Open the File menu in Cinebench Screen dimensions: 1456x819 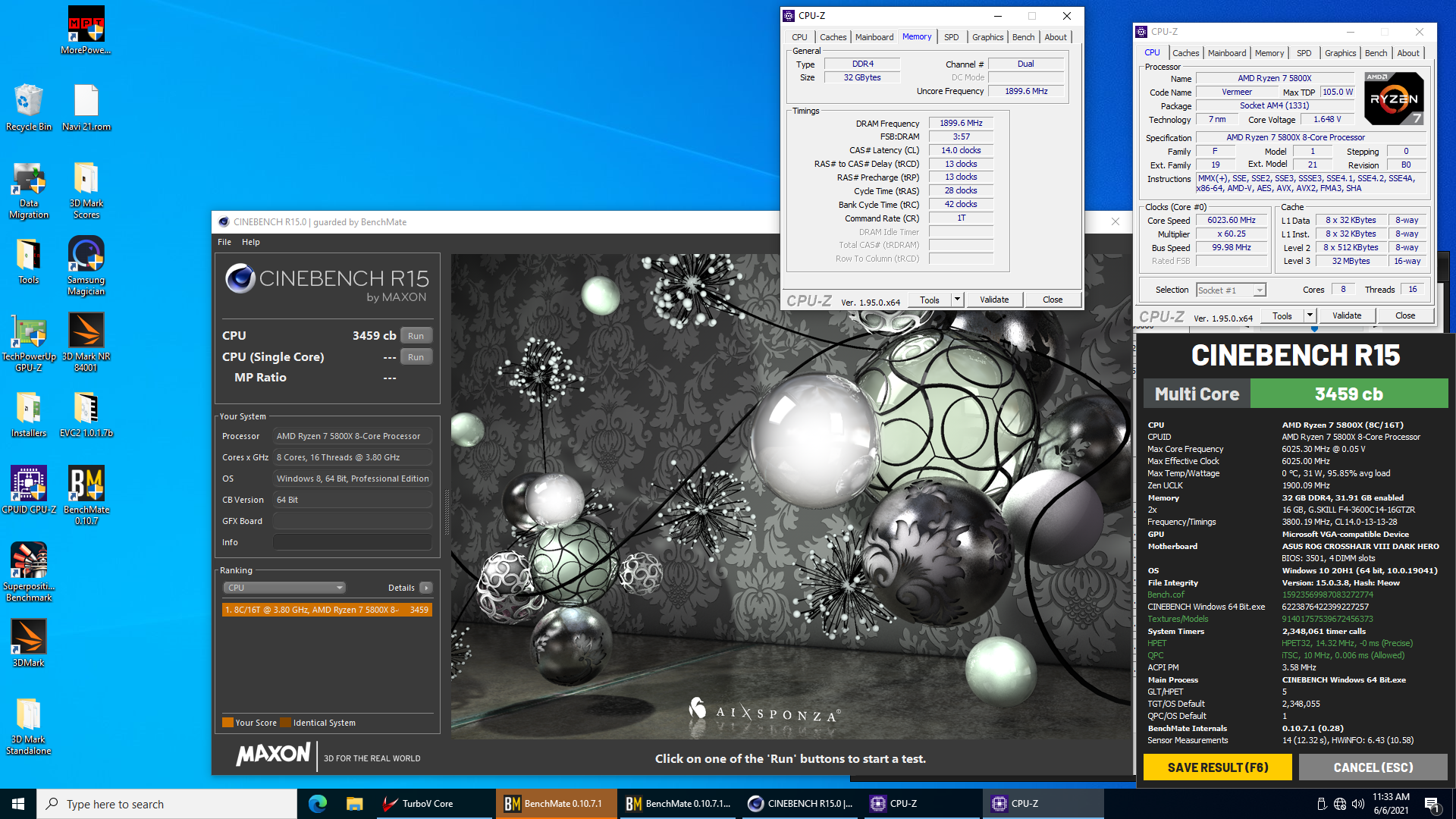tap(224, 242)
